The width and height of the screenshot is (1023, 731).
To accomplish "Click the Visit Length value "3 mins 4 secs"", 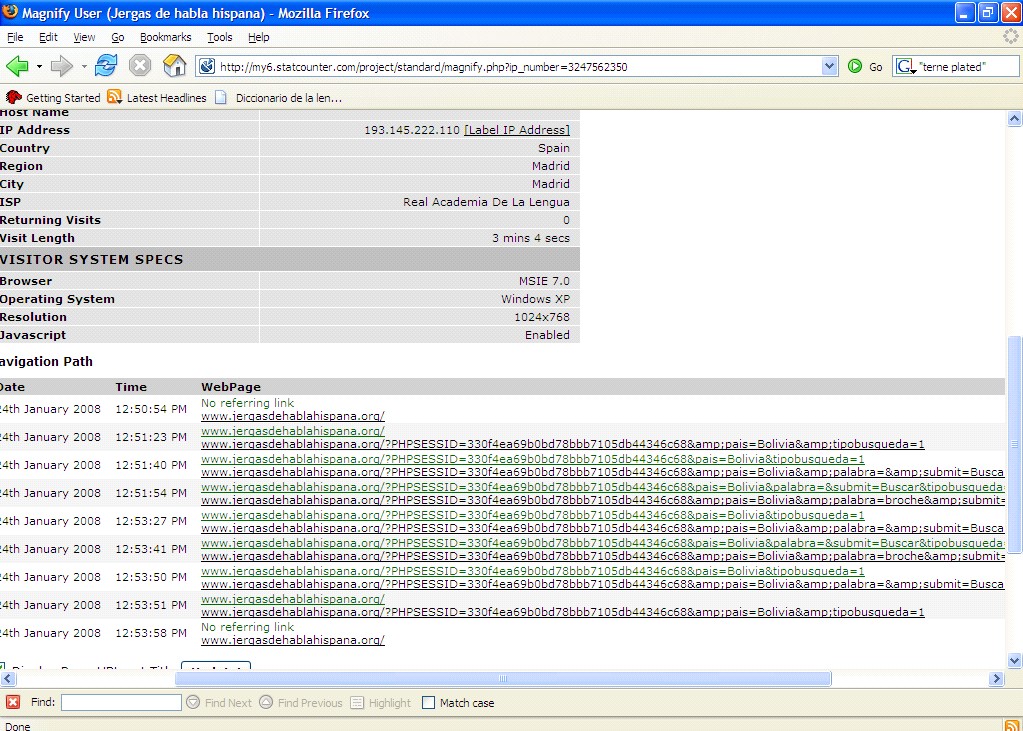I will tap(531, 238).
